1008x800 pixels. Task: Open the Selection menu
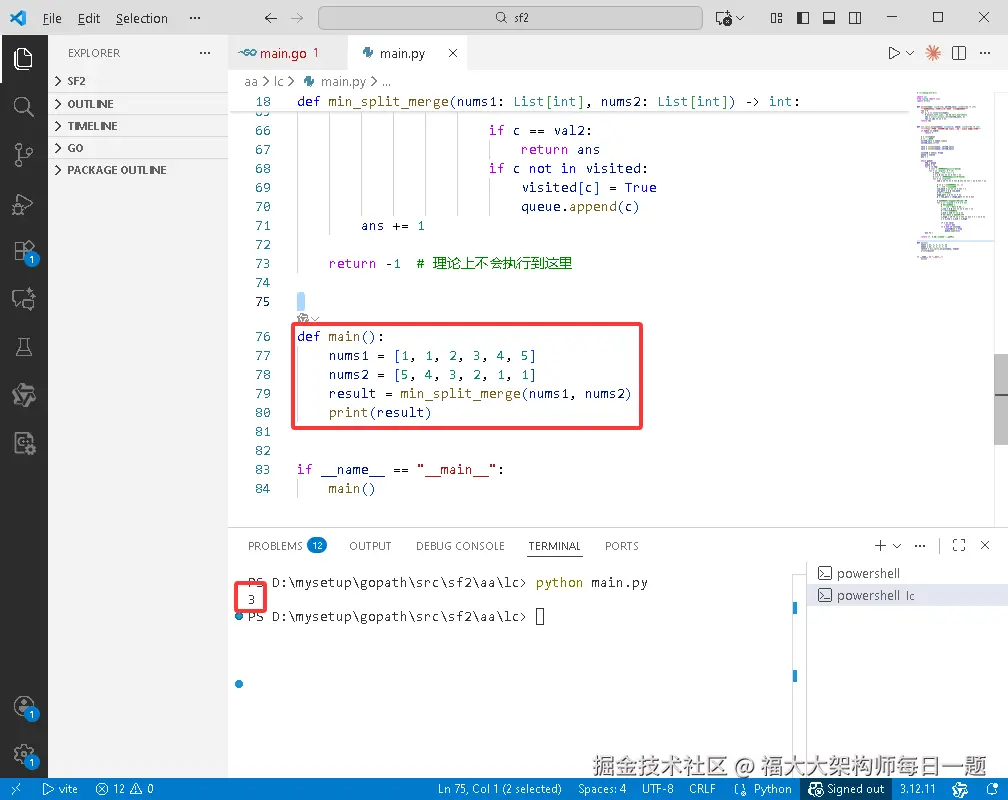tap(141, 19)
